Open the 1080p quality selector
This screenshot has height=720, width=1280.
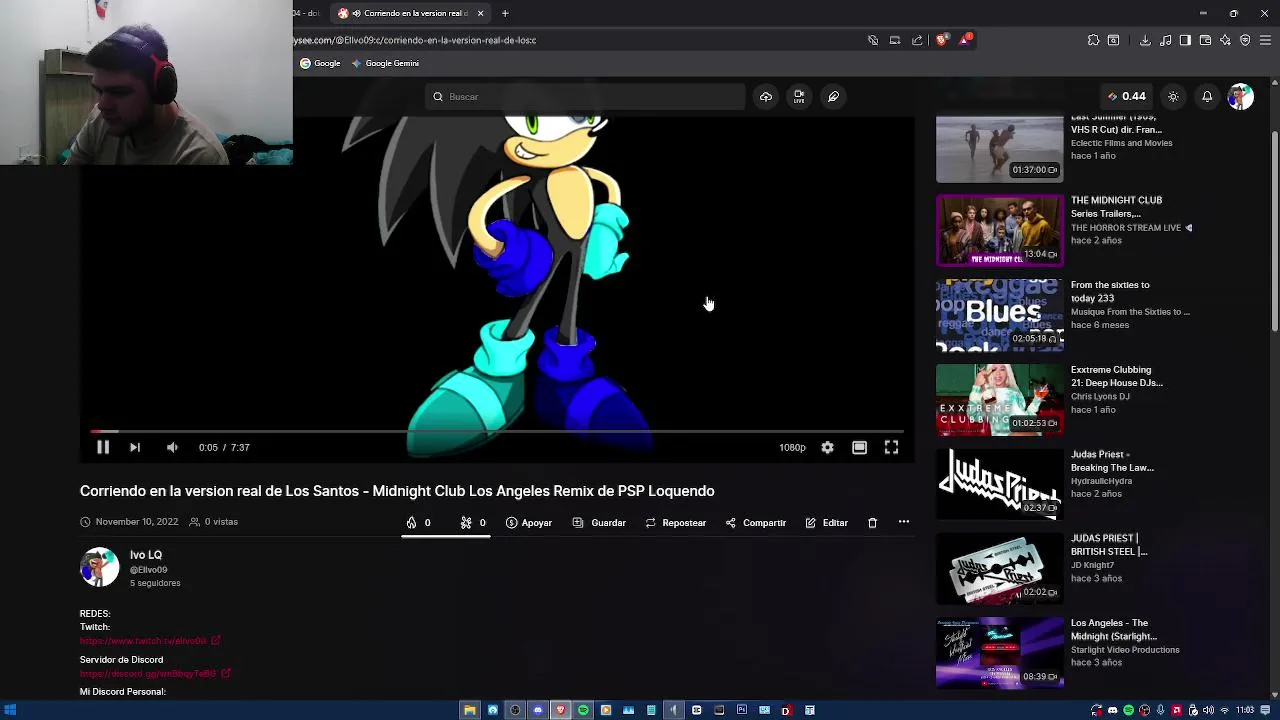792,447
